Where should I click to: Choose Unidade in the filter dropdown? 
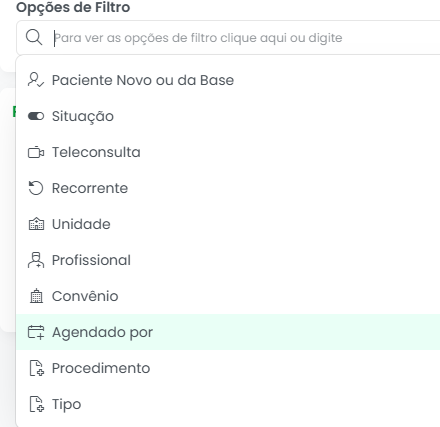pyautogui.click(x=228, y=224)
